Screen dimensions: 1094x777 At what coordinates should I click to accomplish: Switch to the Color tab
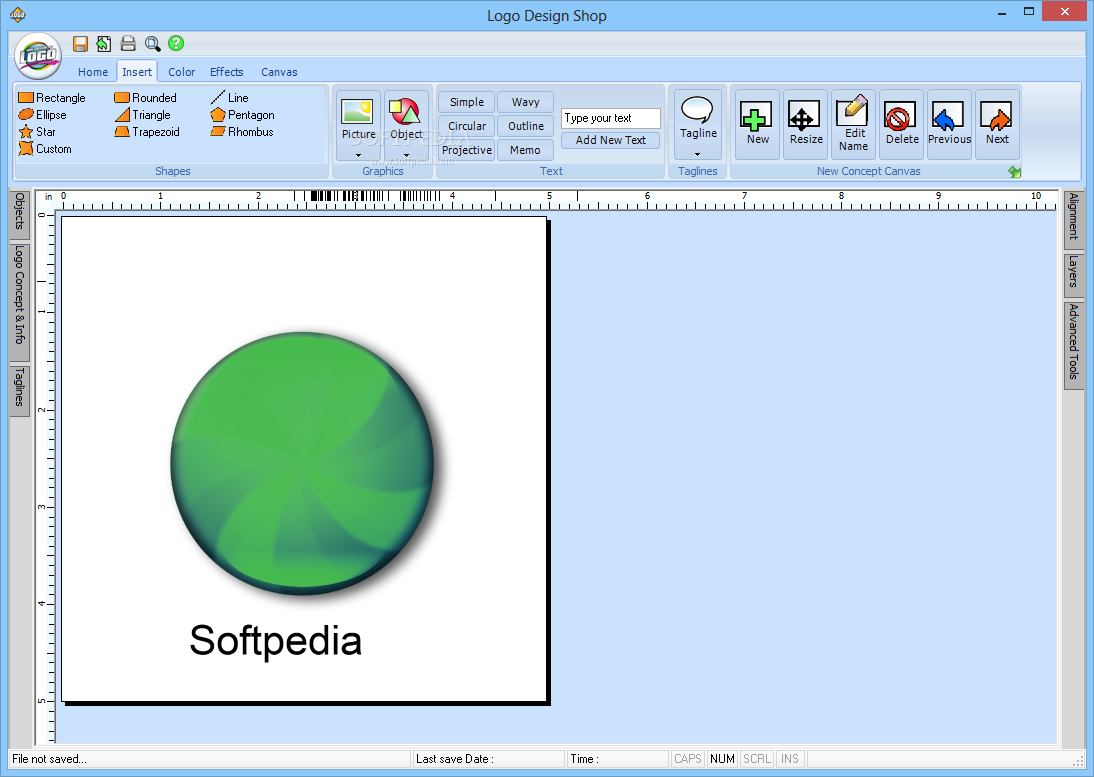pos(181,72)
